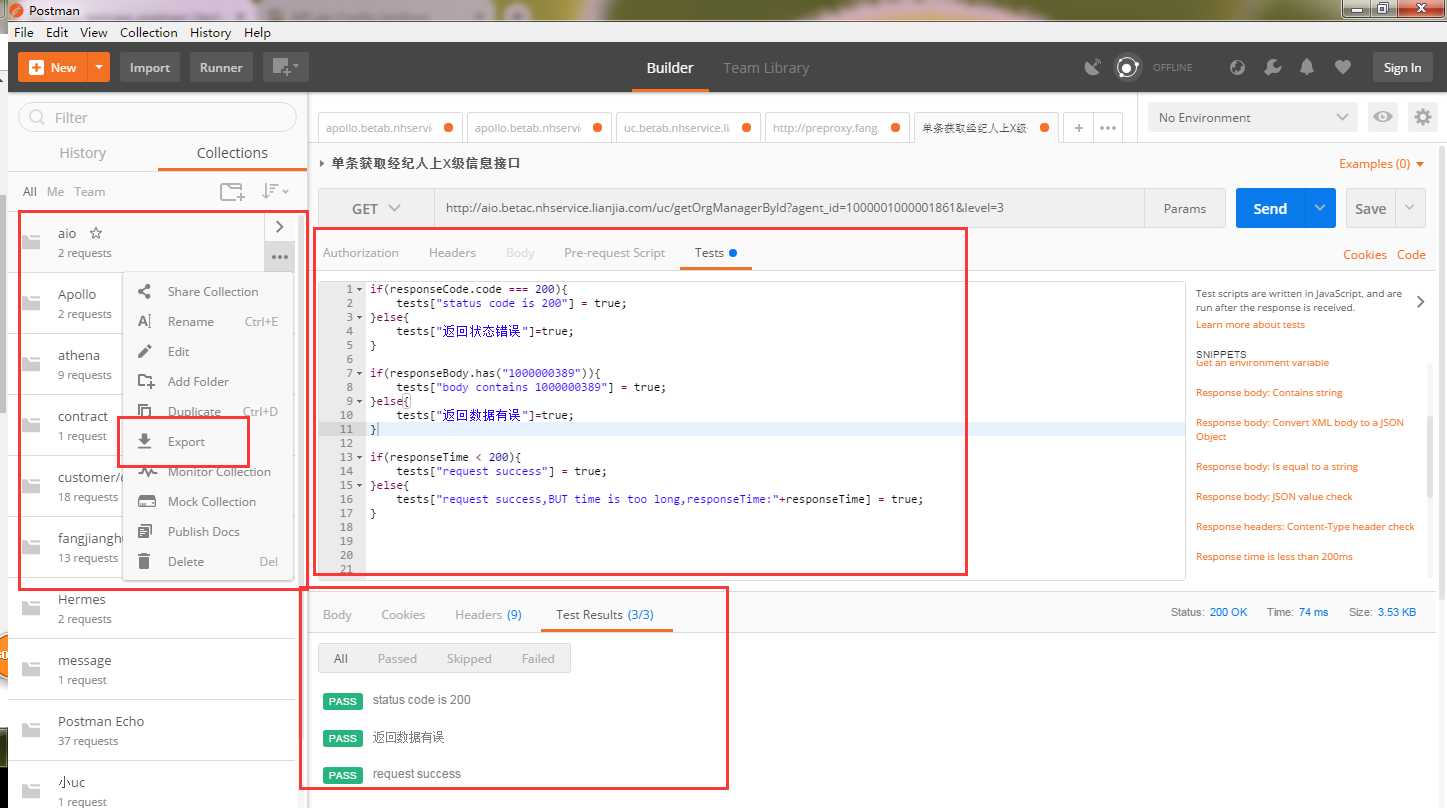Select Publish Docs in context menu
1447x808 pixels.
203,532
